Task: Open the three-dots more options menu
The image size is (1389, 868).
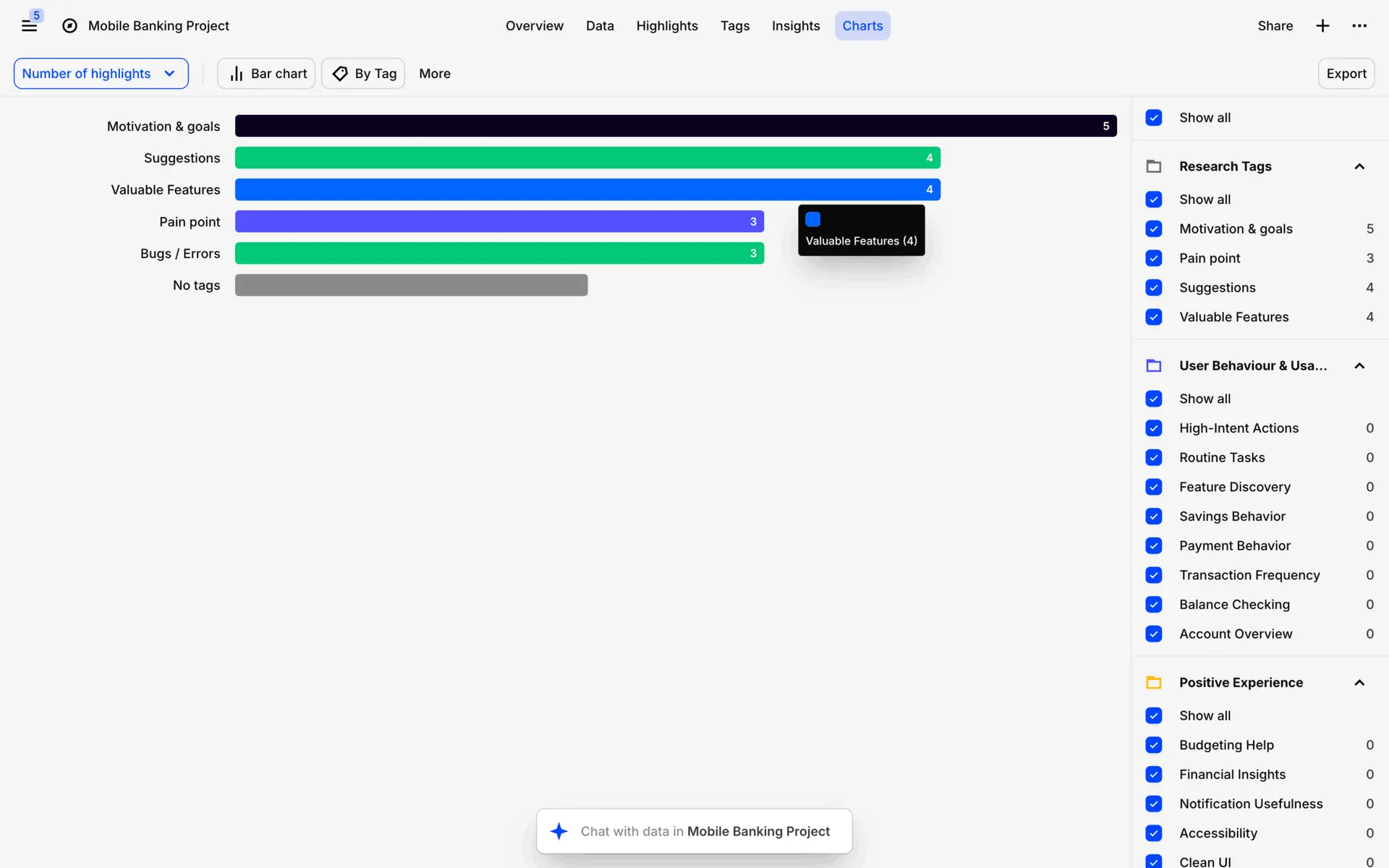Action: [1359, 26]
